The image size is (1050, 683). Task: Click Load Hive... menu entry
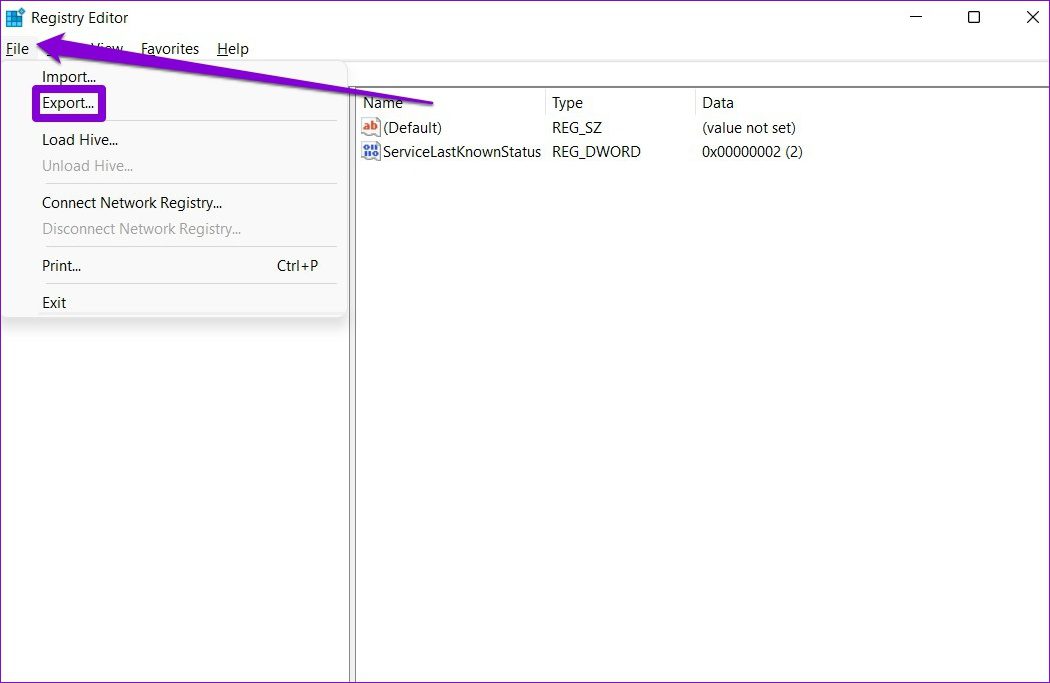point(80,140)
